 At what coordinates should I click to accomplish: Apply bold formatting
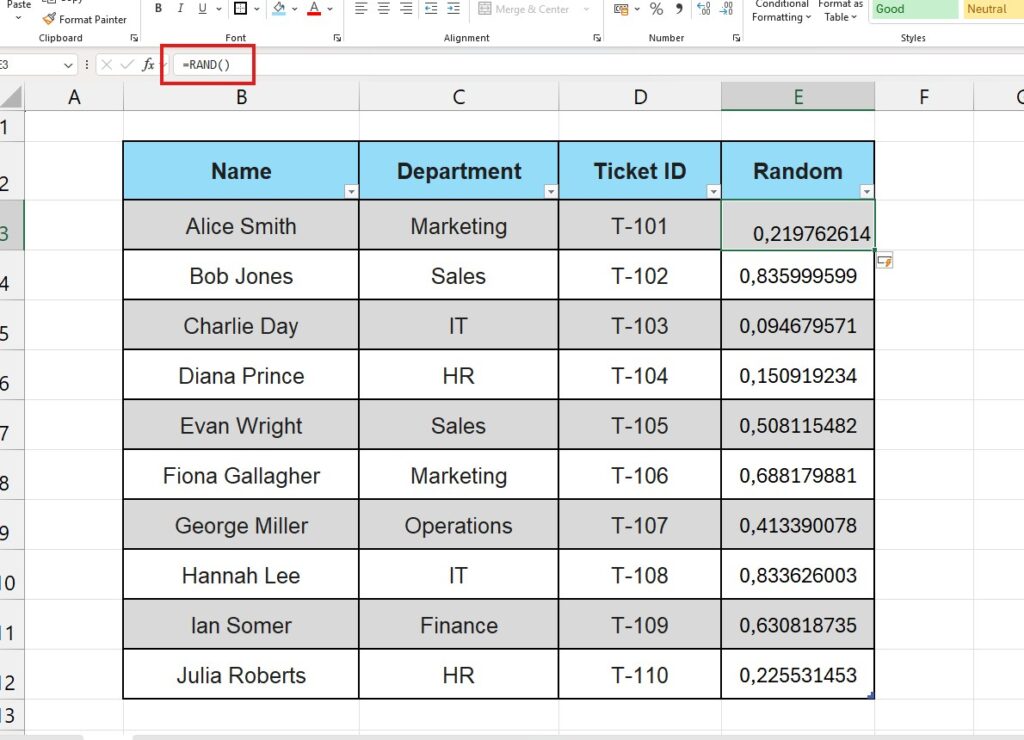159,8
